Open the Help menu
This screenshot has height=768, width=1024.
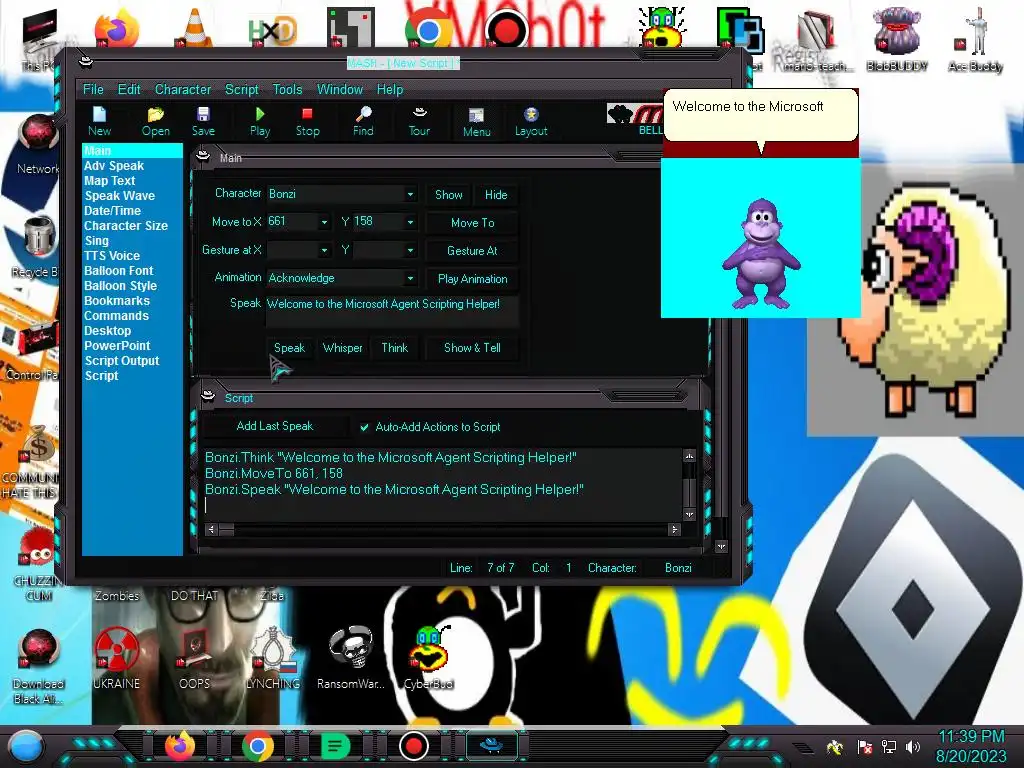pos(390,89)
